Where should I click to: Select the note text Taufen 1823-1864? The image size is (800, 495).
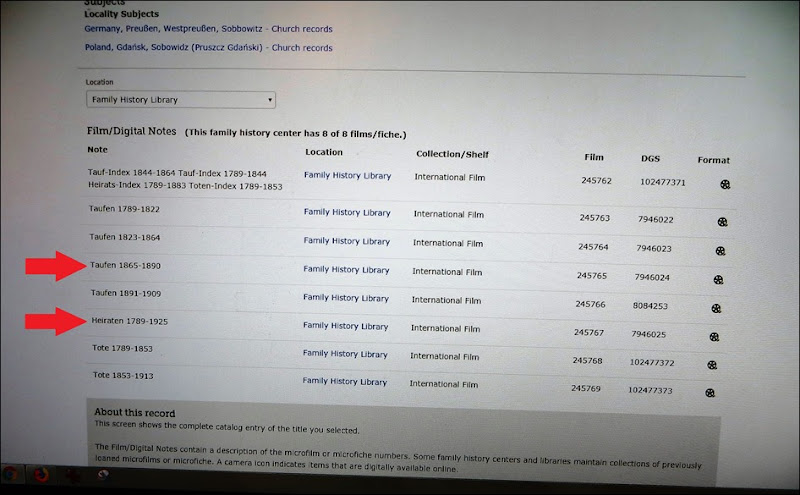pyautogui.click(x=124, y=237)
